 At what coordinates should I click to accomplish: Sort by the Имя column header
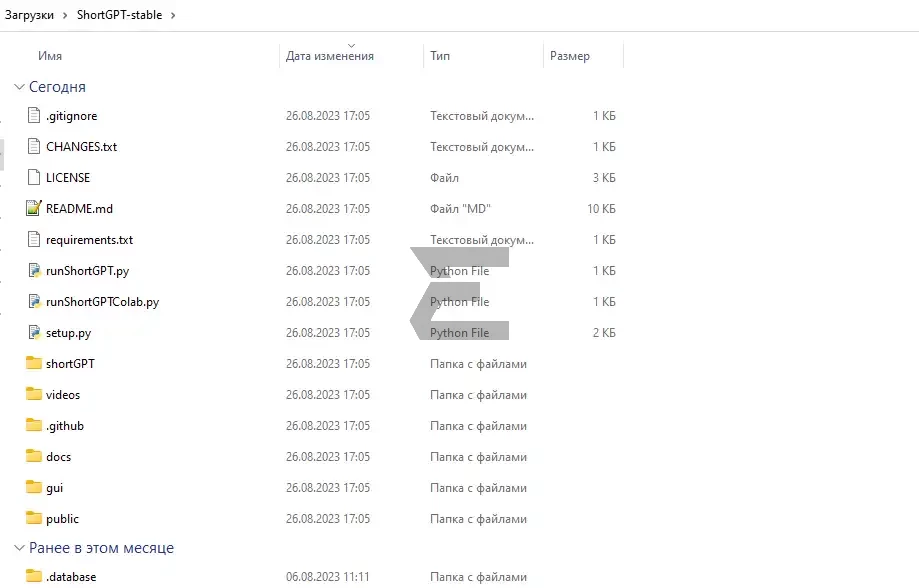tap(50, 56)
